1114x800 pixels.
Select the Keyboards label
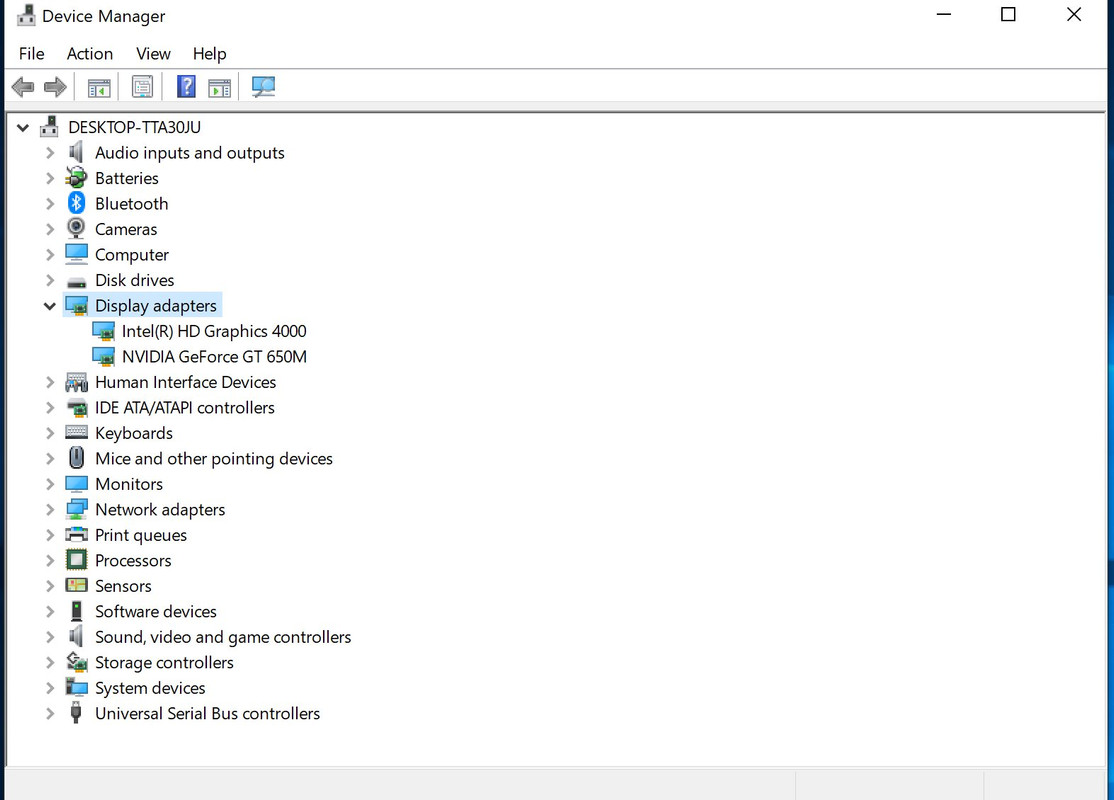tap(134, 433)
